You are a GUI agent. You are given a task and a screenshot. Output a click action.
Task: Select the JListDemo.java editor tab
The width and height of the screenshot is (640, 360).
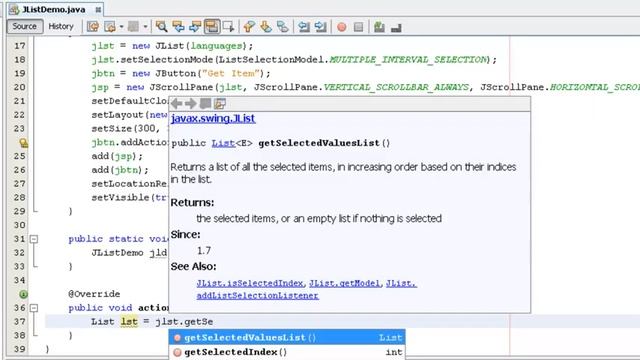54,9
